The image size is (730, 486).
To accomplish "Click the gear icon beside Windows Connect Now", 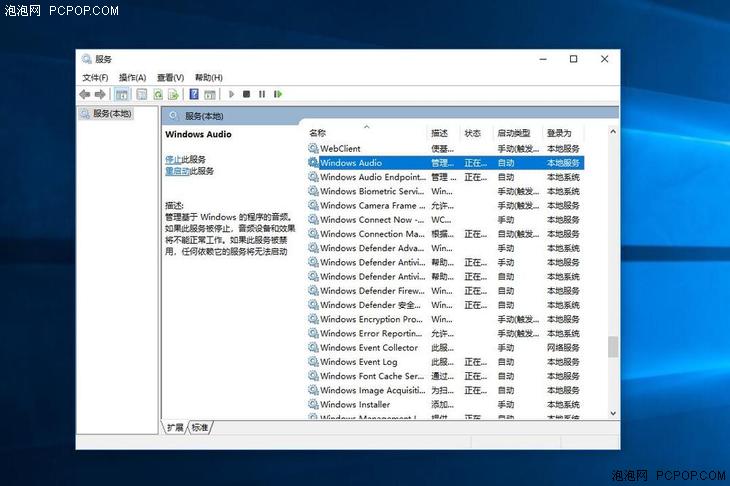I will [313, 220].
